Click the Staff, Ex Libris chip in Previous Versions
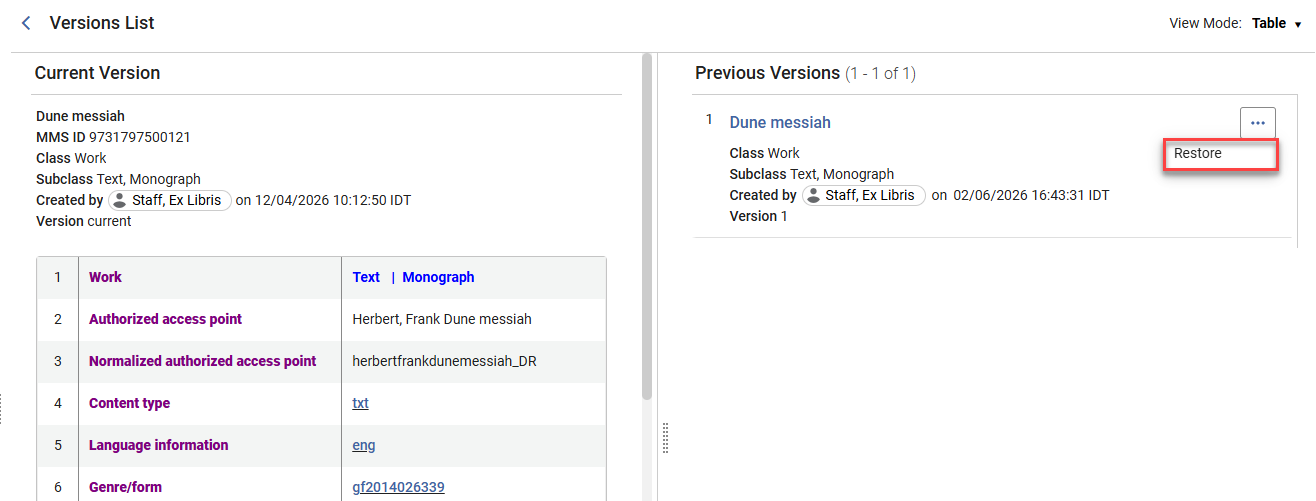The width and height of the screenshot is (1316, 501). pyautogui.click(x=864, y=195)
